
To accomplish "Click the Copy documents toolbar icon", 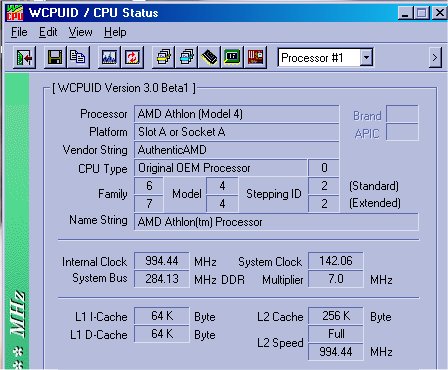I will pos(78,58).
